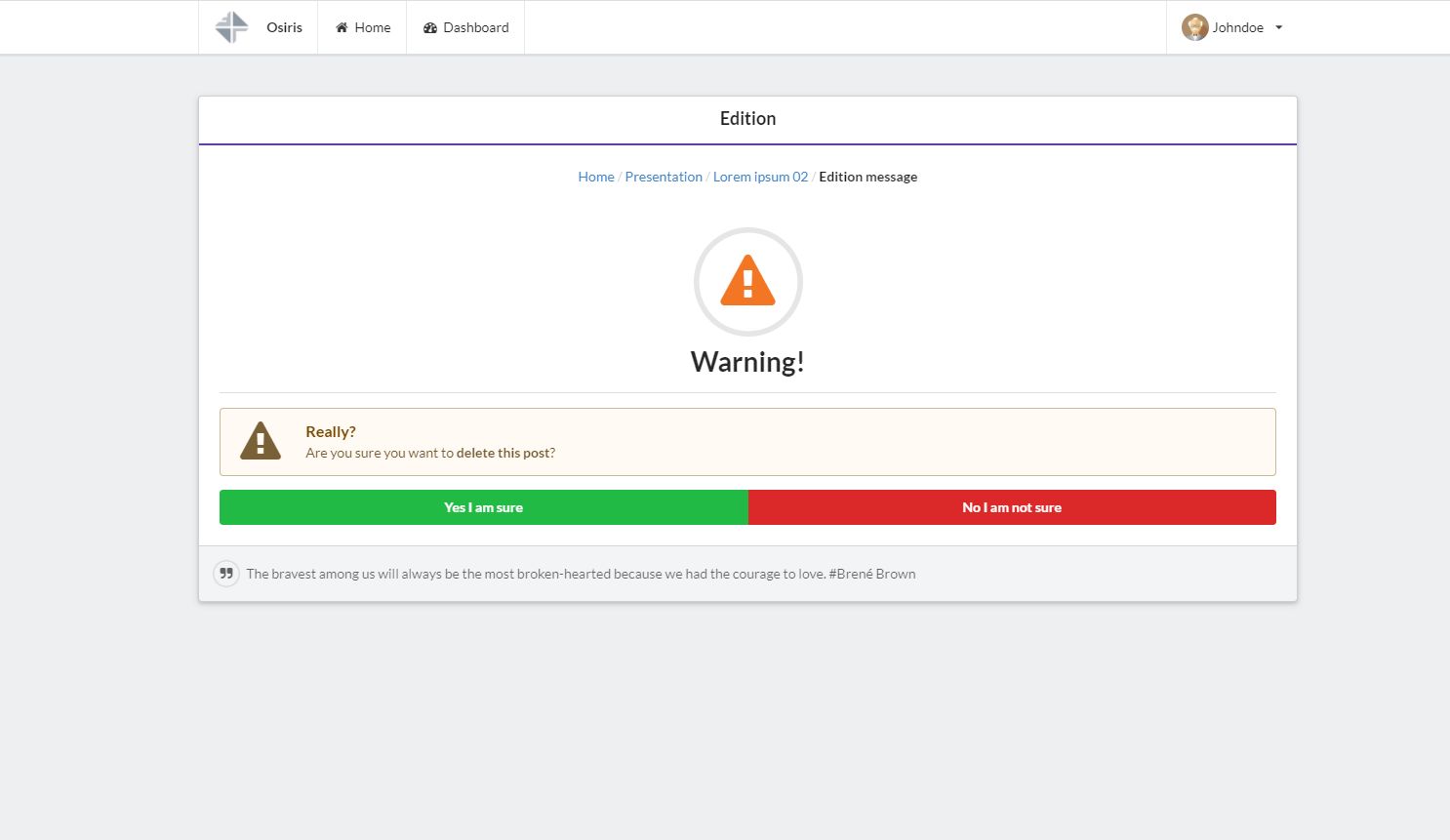The width and height of the screenshot is (1450, 840).
Task: Click the Johndoe username text
Action: [1237, 27]
